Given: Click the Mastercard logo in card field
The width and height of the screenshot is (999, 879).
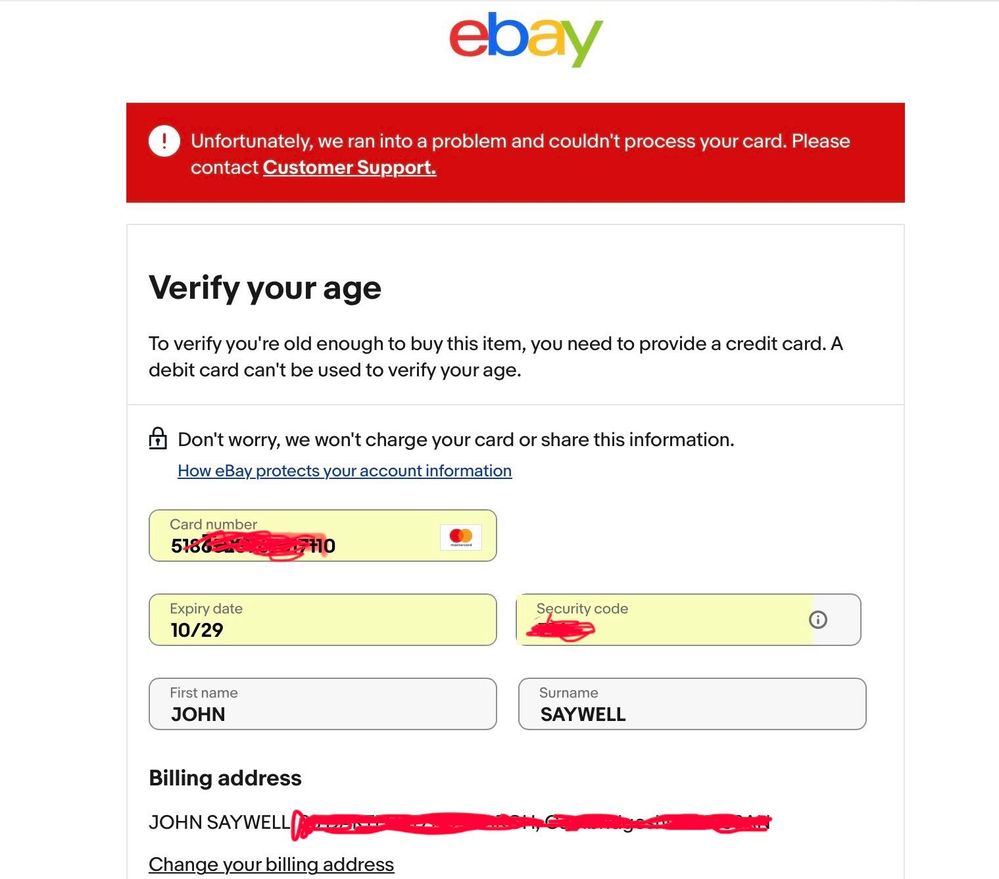Looking at the screenshot, I should coord(461,537).
